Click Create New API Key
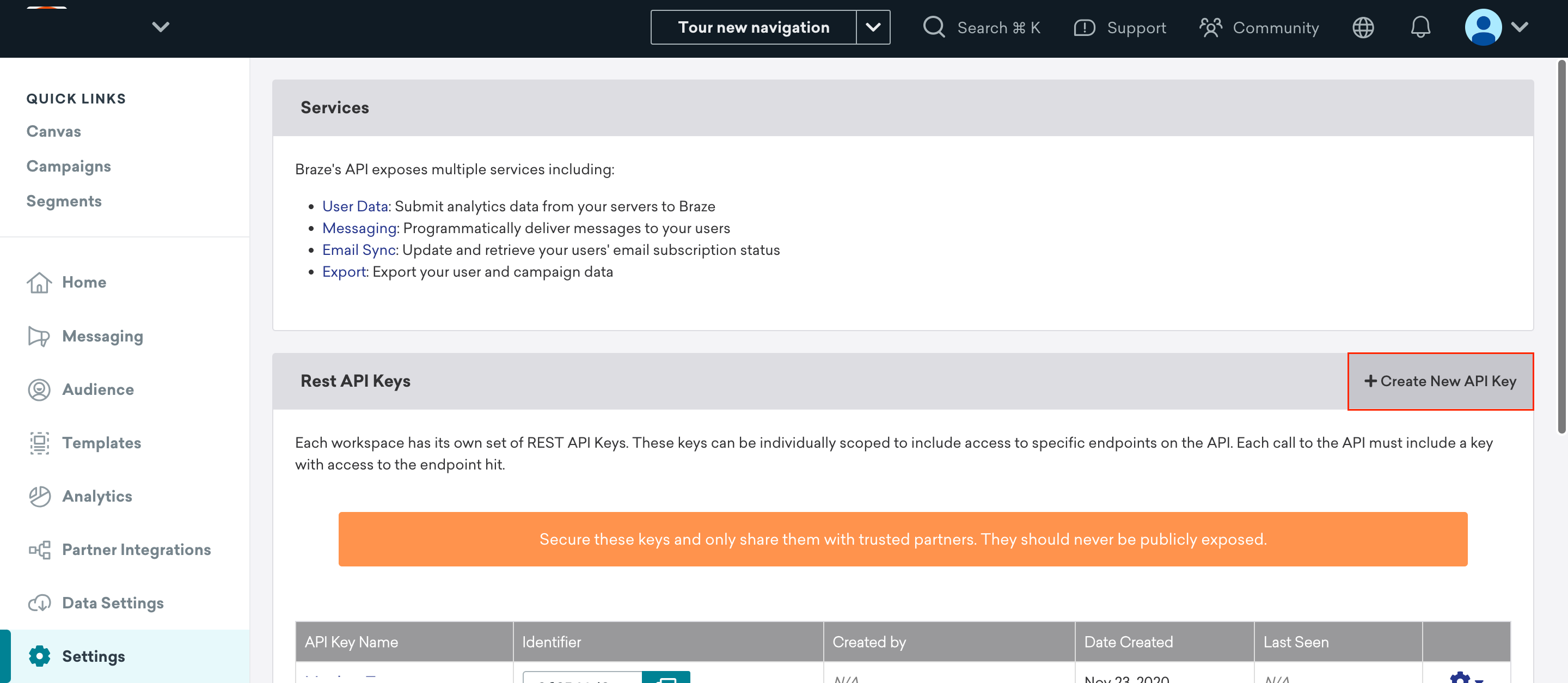Image resolution: width=1568 pixels, height=683 pixels. [1440, 381]
